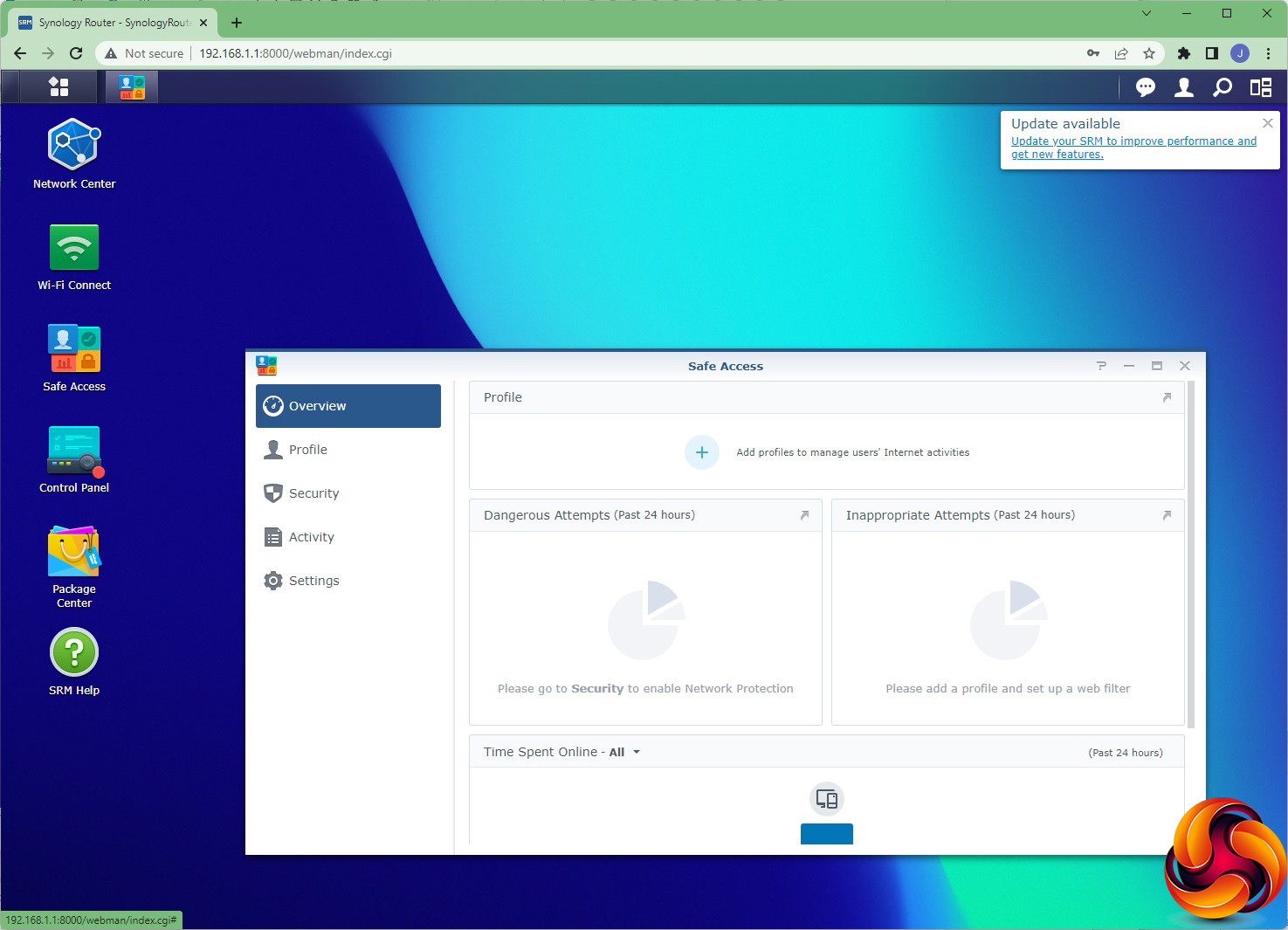Open the widgets panel icon
This screenshot has width=1288, height=930.
coord(1261,87)
